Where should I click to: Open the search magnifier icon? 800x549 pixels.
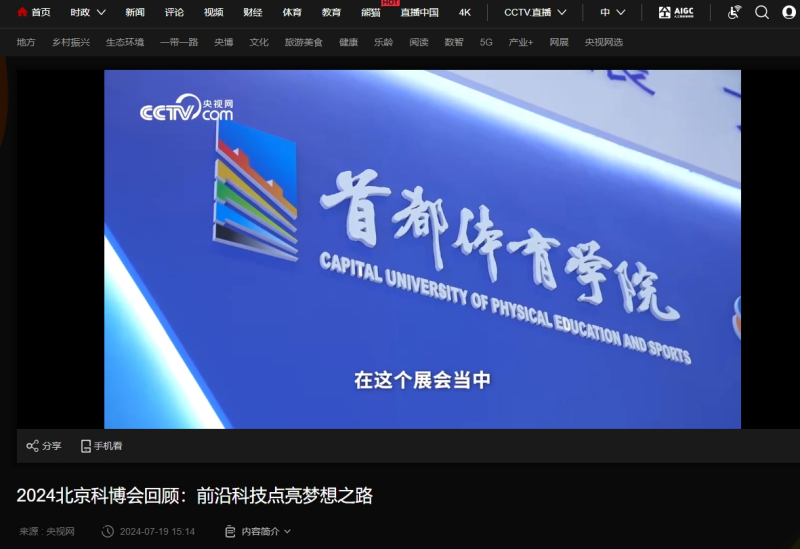coord(762,12)
